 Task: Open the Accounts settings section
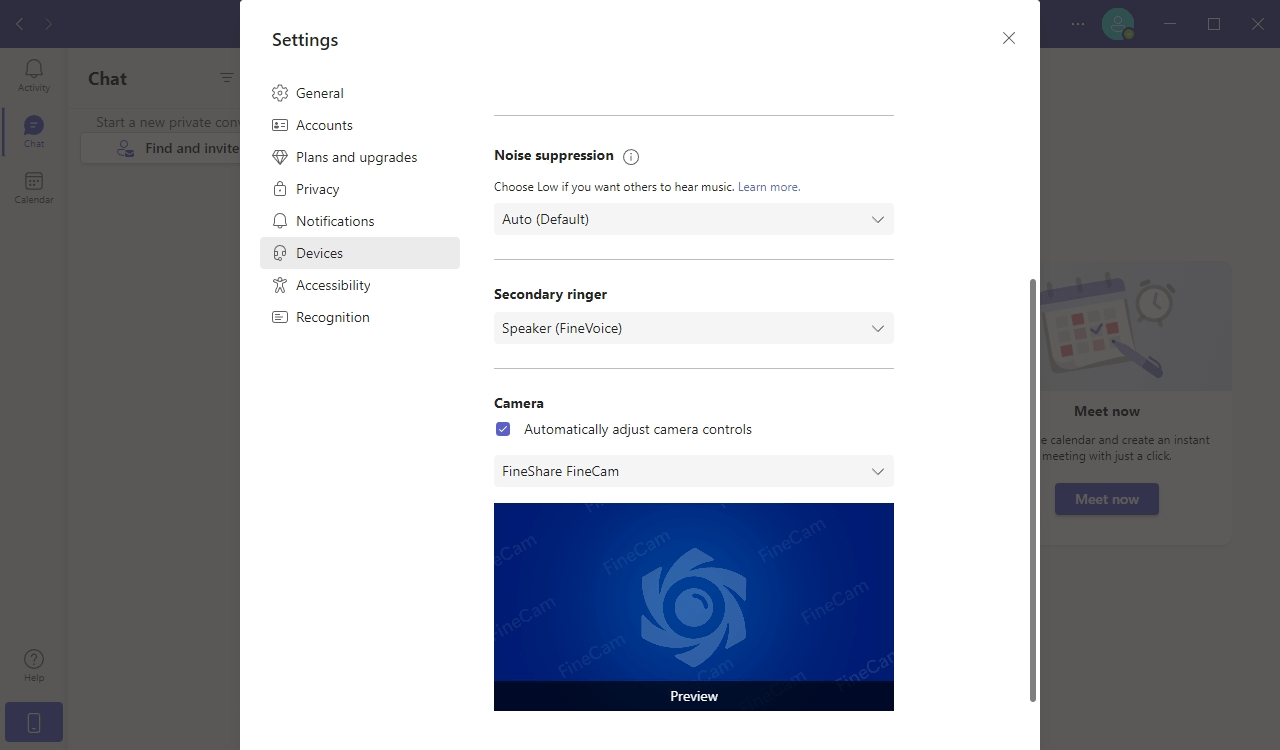point(360,125)
